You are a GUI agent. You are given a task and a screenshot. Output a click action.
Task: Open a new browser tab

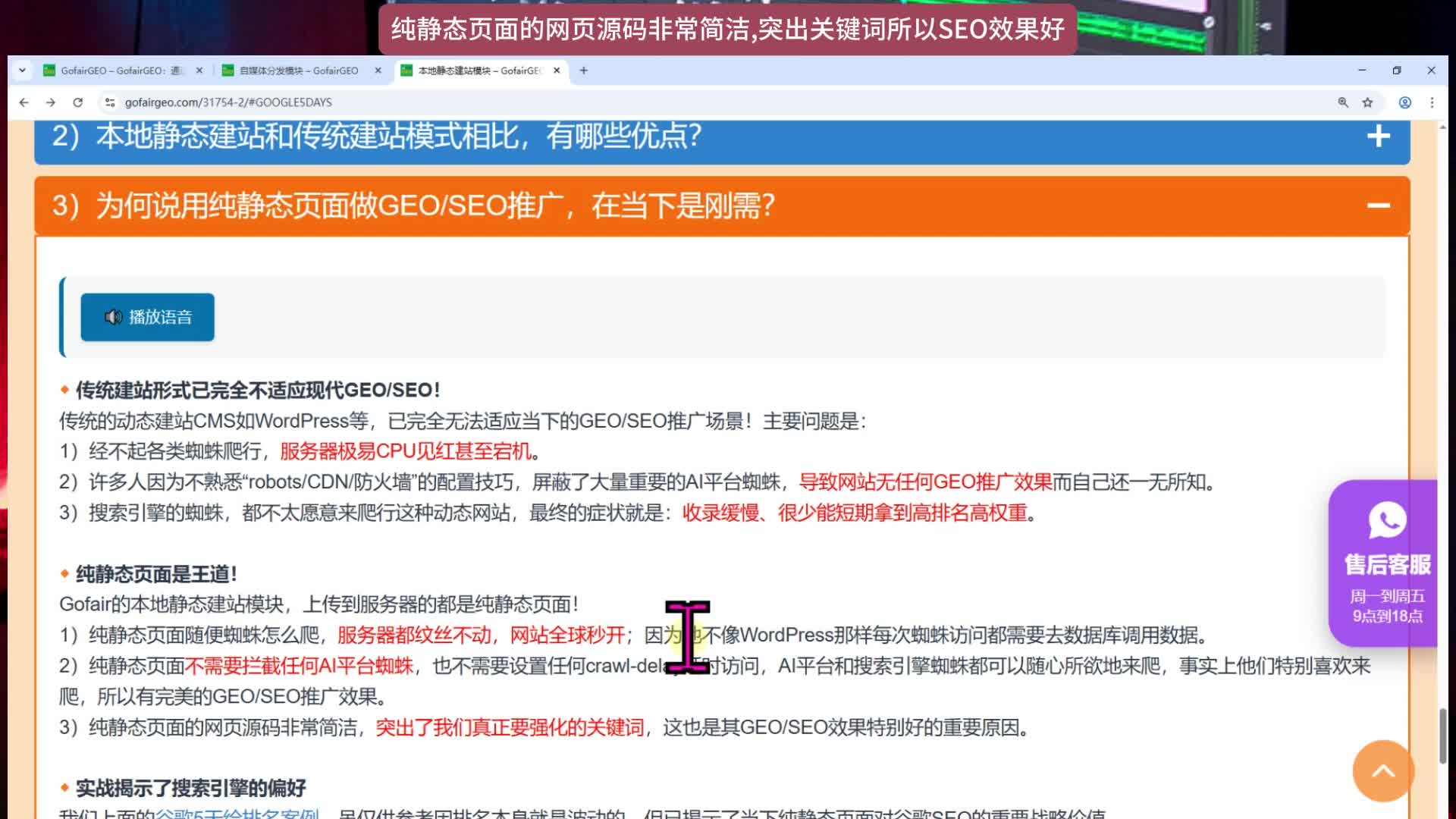click(583, 71)
